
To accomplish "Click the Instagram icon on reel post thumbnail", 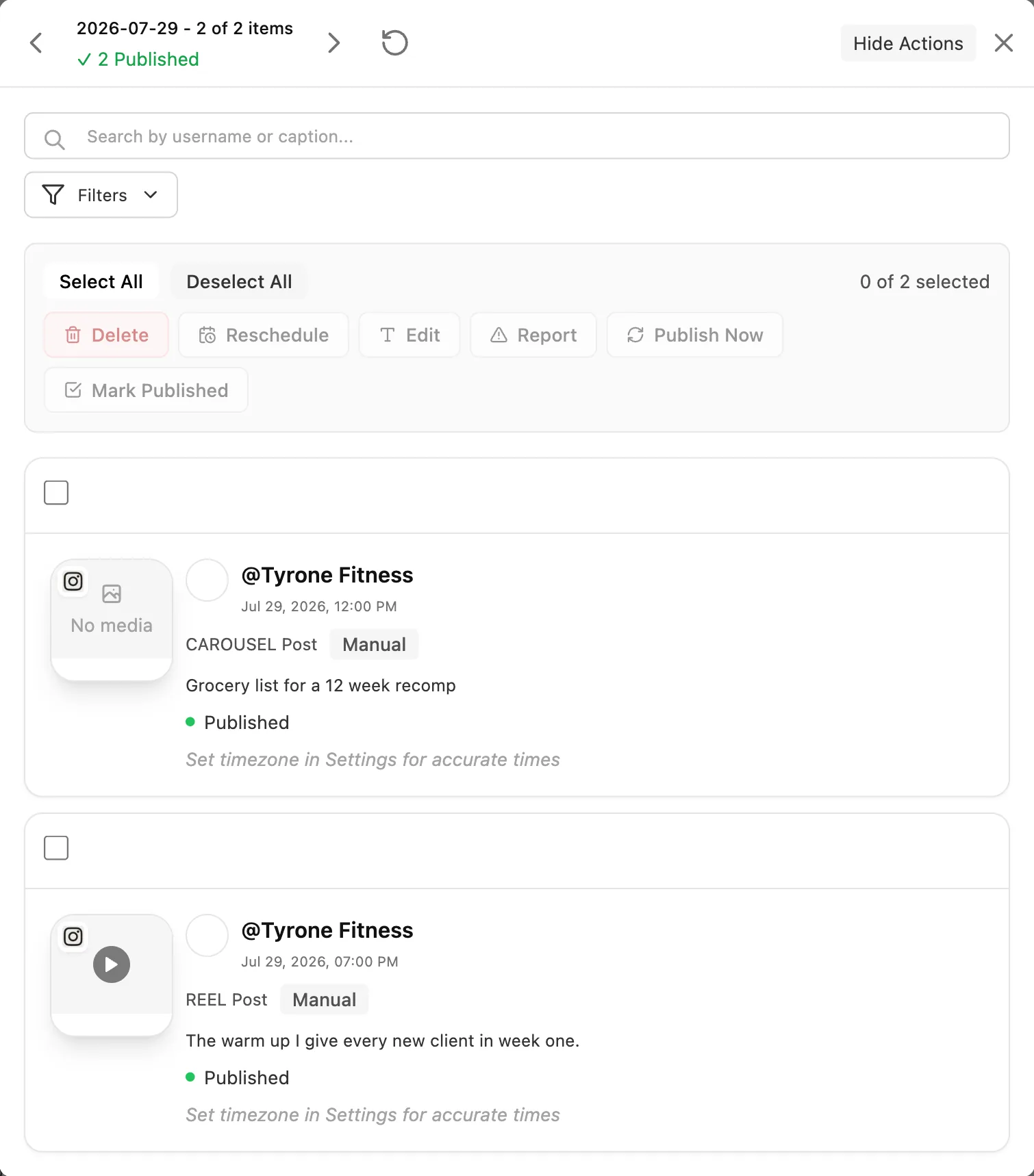I will click(x=73, y=936).
